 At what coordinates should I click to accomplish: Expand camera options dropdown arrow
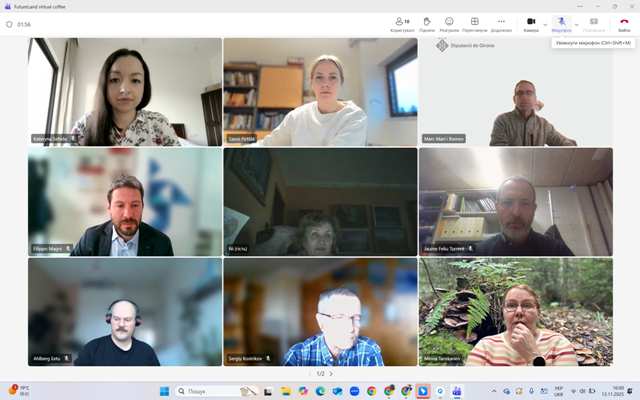click(545, 24)
